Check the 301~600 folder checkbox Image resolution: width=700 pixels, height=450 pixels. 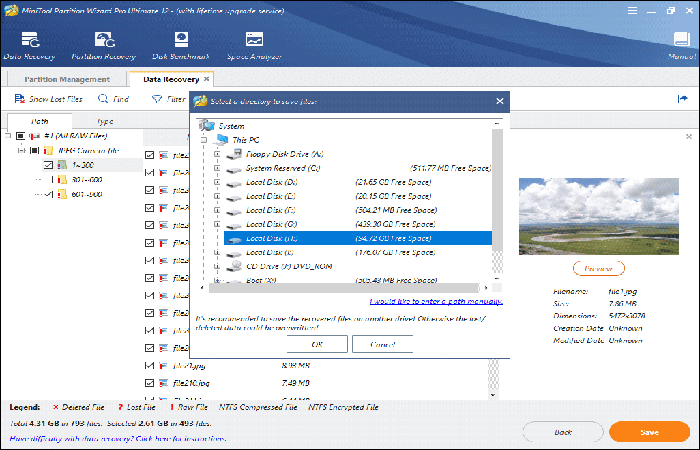click(x=50, y=179)
